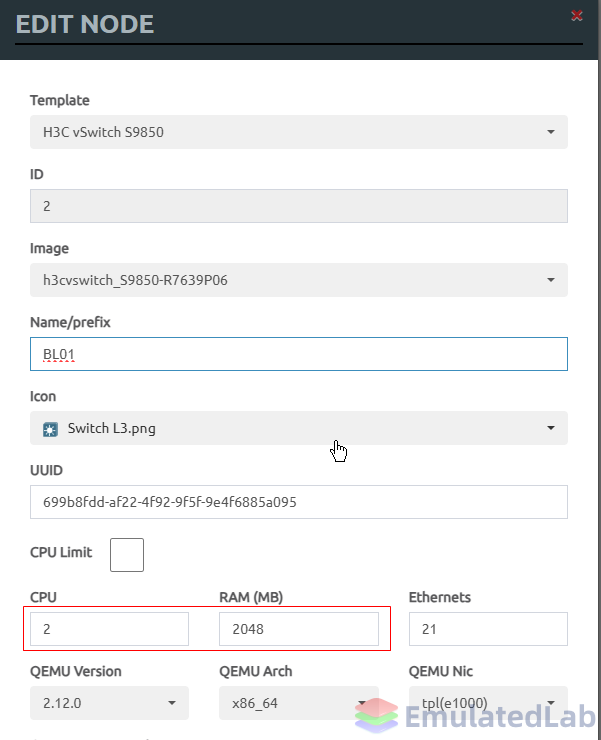Click the CPU Limit label
The image size is (601, 740).
point(61,552)
